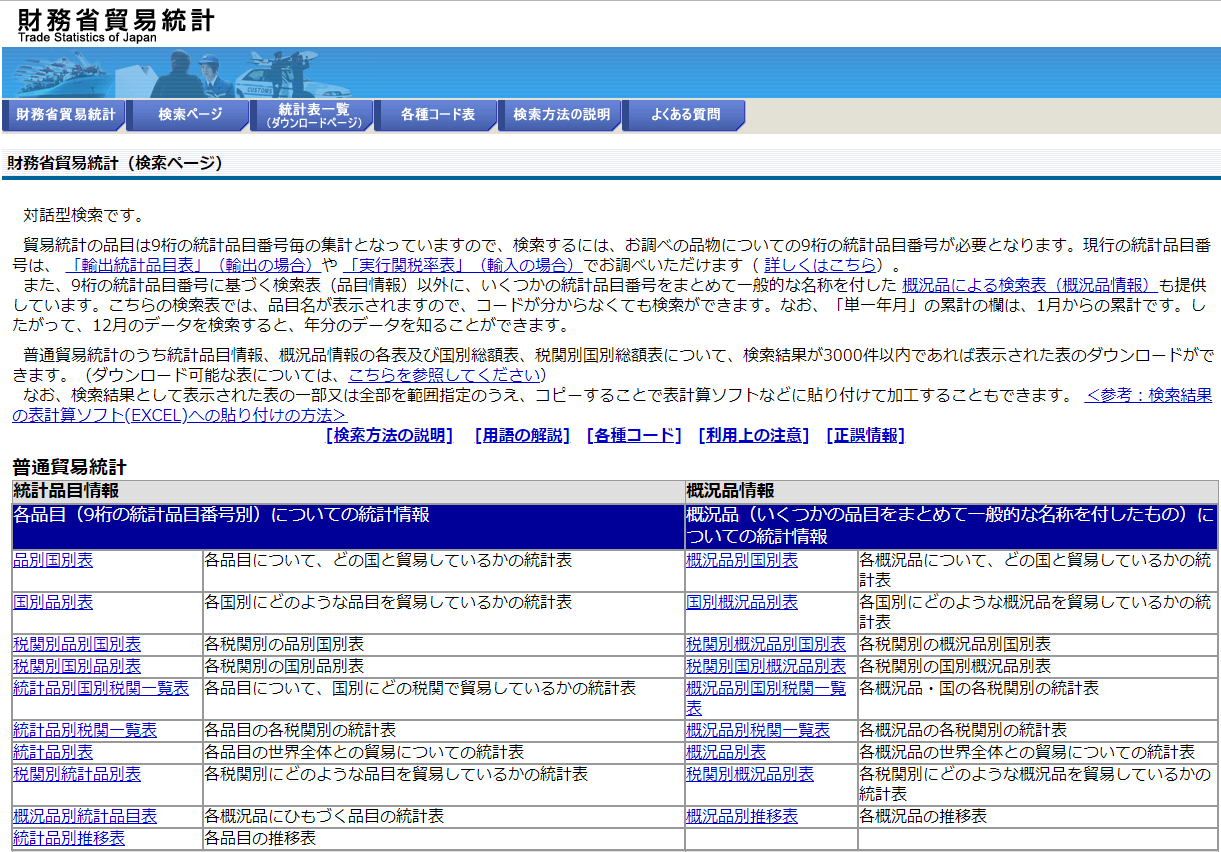Click the 財務省貿易統計 site logo
The height and width of the screenshot is (852, 1221).
115,23
